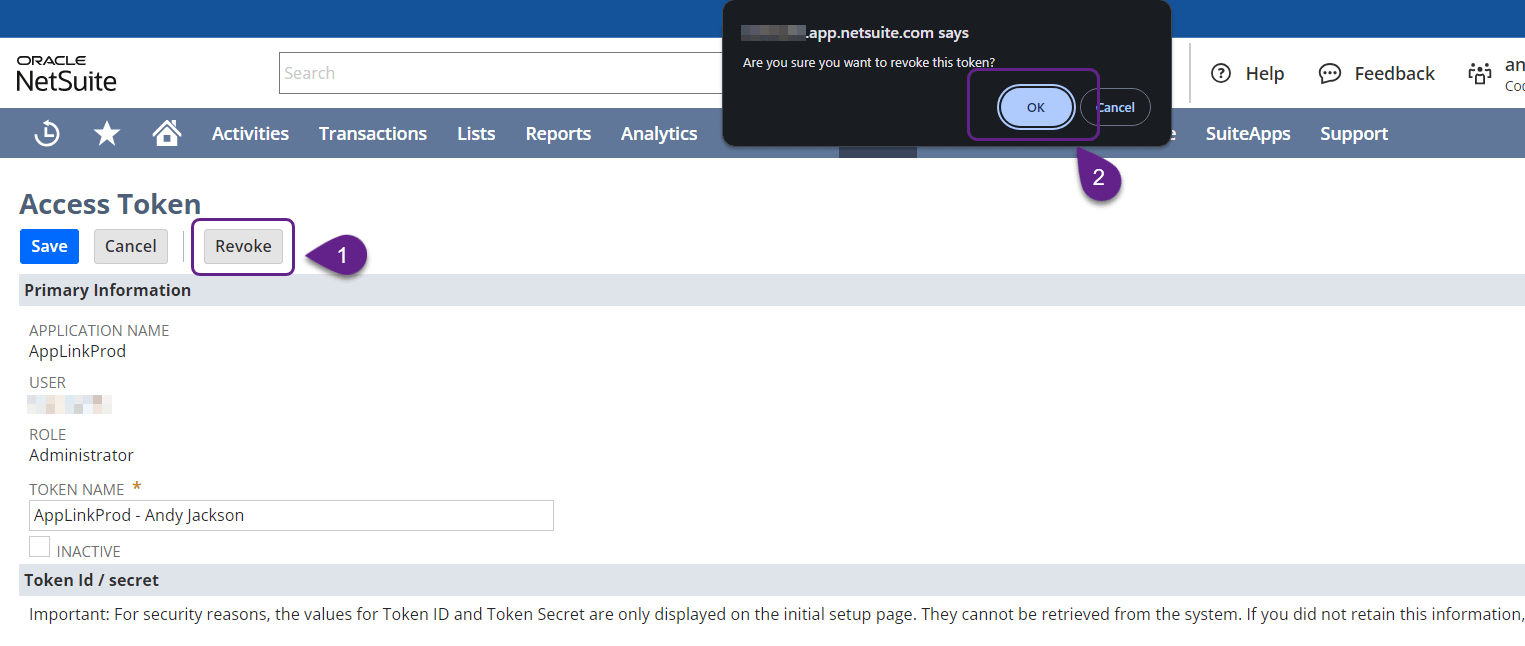Open Help with the question mark icon
This screenshot has width=1525, height=646.
pos(1247,73)
